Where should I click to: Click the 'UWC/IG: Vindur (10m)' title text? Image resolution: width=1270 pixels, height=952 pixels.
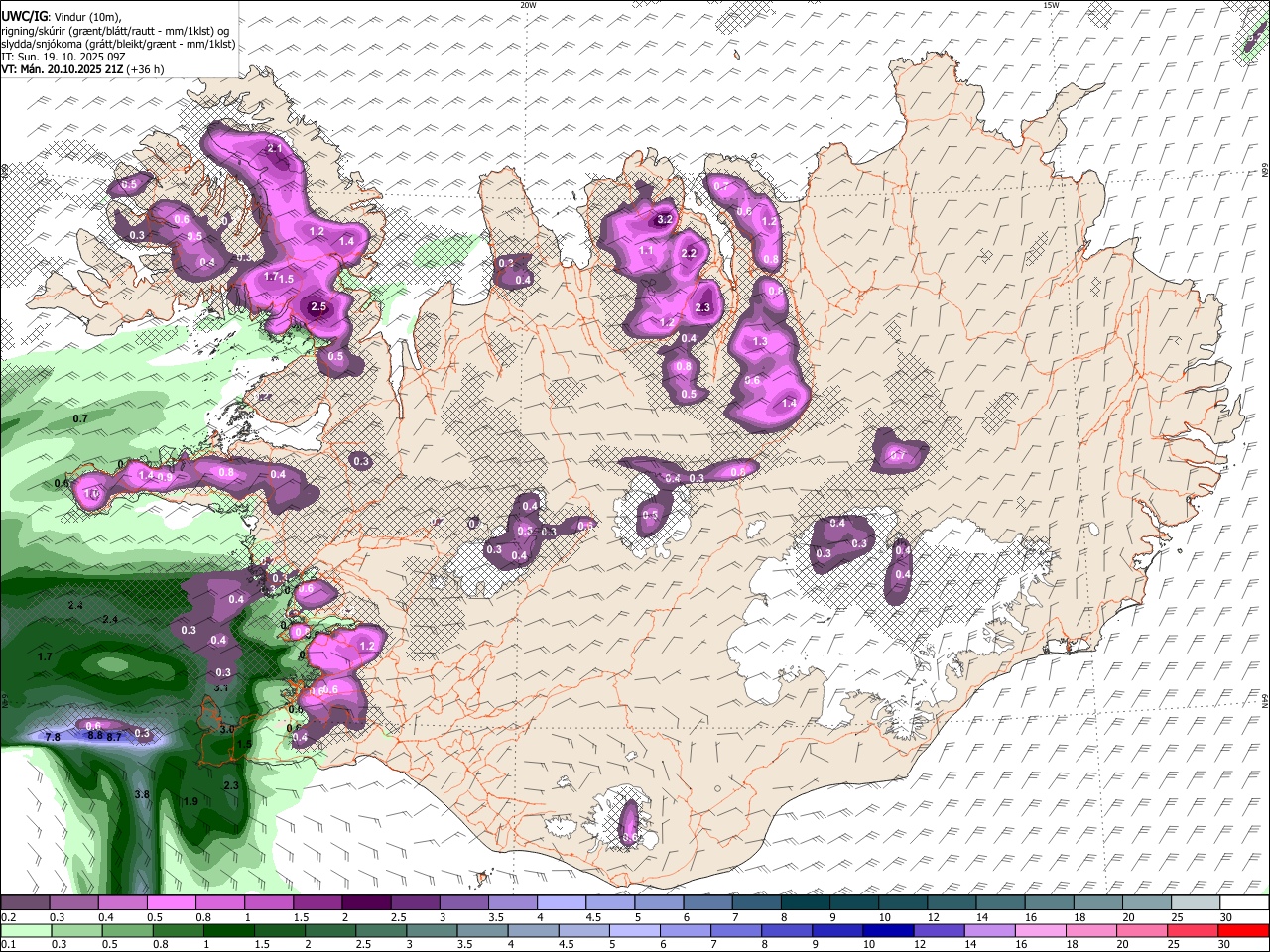[62, 17]
